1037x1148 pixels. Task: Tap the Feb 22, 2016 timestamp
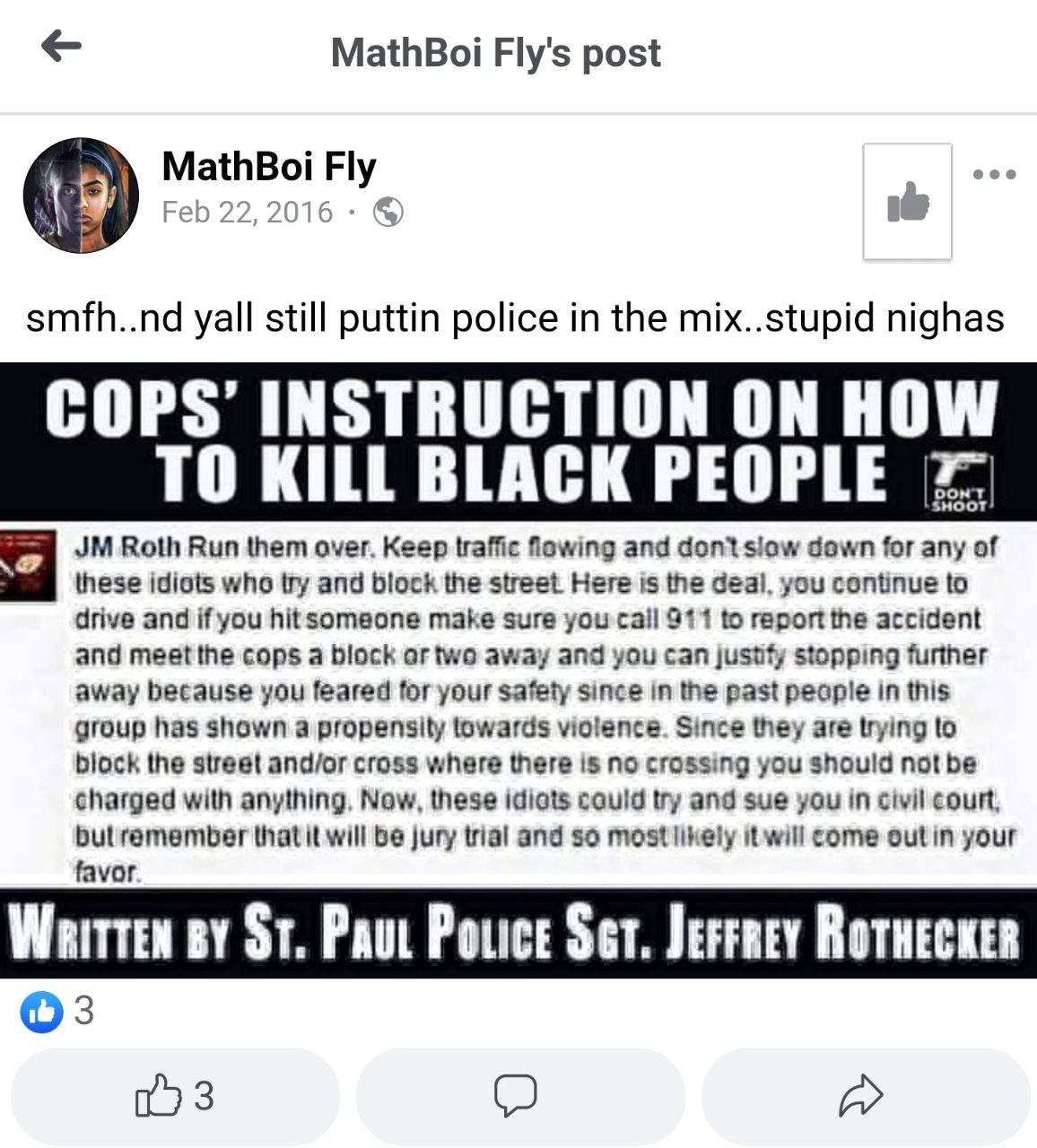pos(248,213)
